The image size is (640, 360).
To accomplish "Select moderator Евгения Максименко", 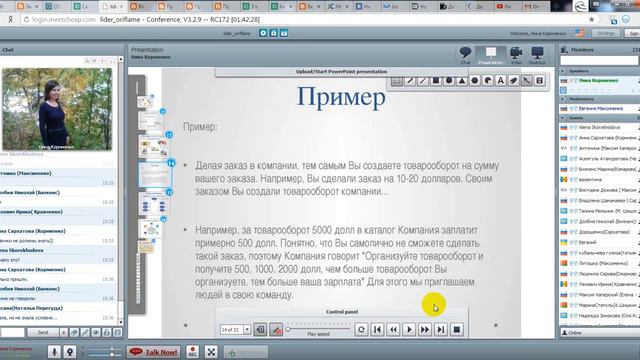I will pyautogui.click(x=600, y=109).
